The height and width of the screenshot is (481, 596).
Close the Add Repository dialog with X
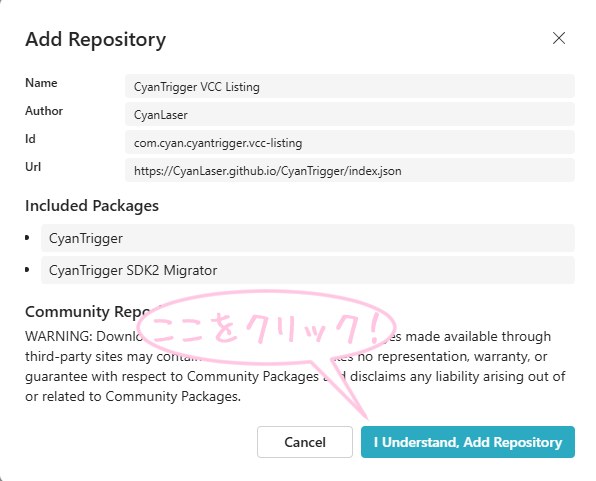point(559,38)
